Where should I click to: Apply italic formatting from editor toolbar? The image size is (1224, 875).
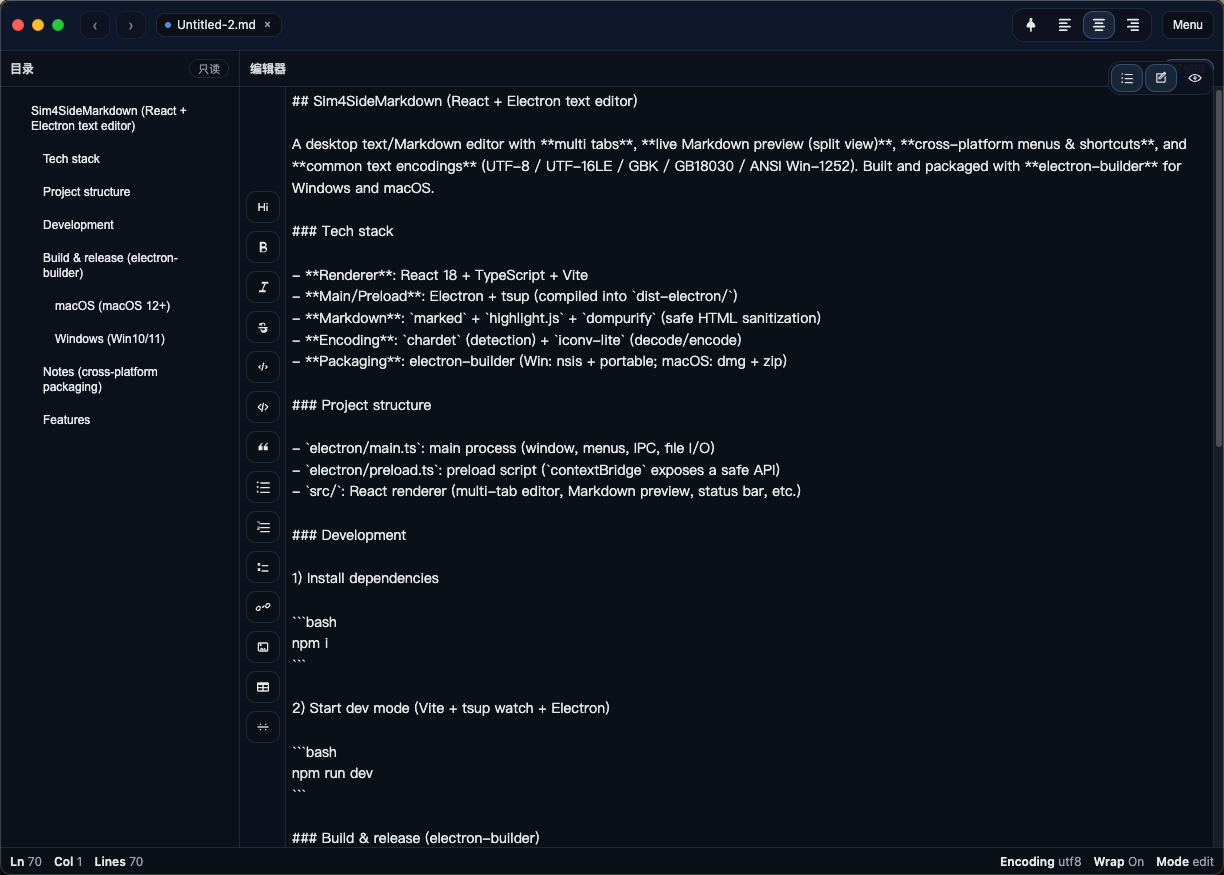pyautogui.click(x=263, y=287)
